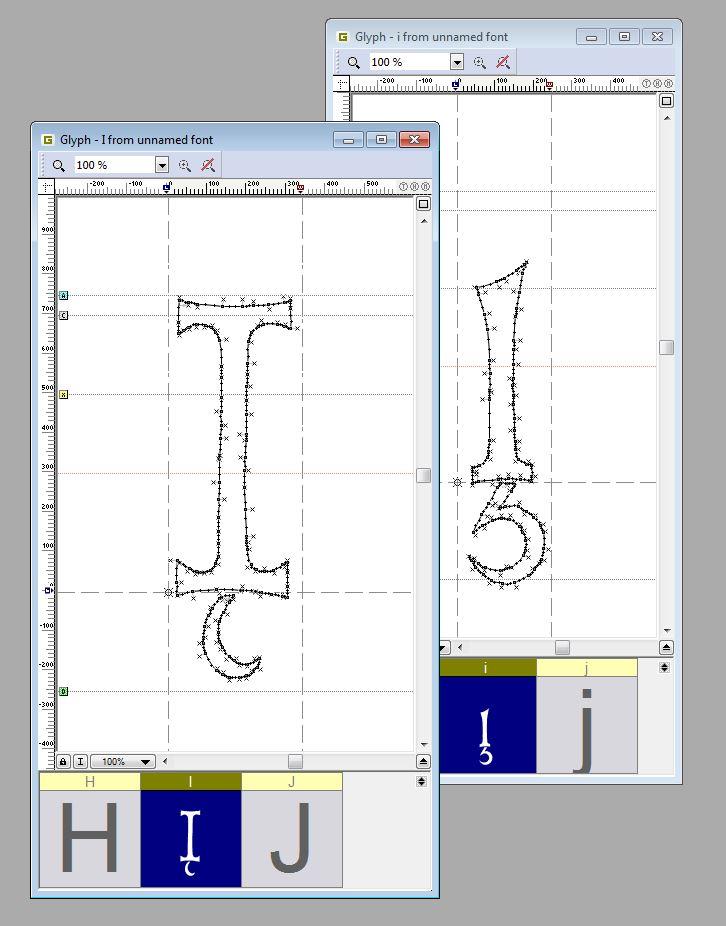This screenshot has height=926, width=726.
Task: Click the horizontal scroll-left arrow in Glyph I window
Action: tap(165, 761)
